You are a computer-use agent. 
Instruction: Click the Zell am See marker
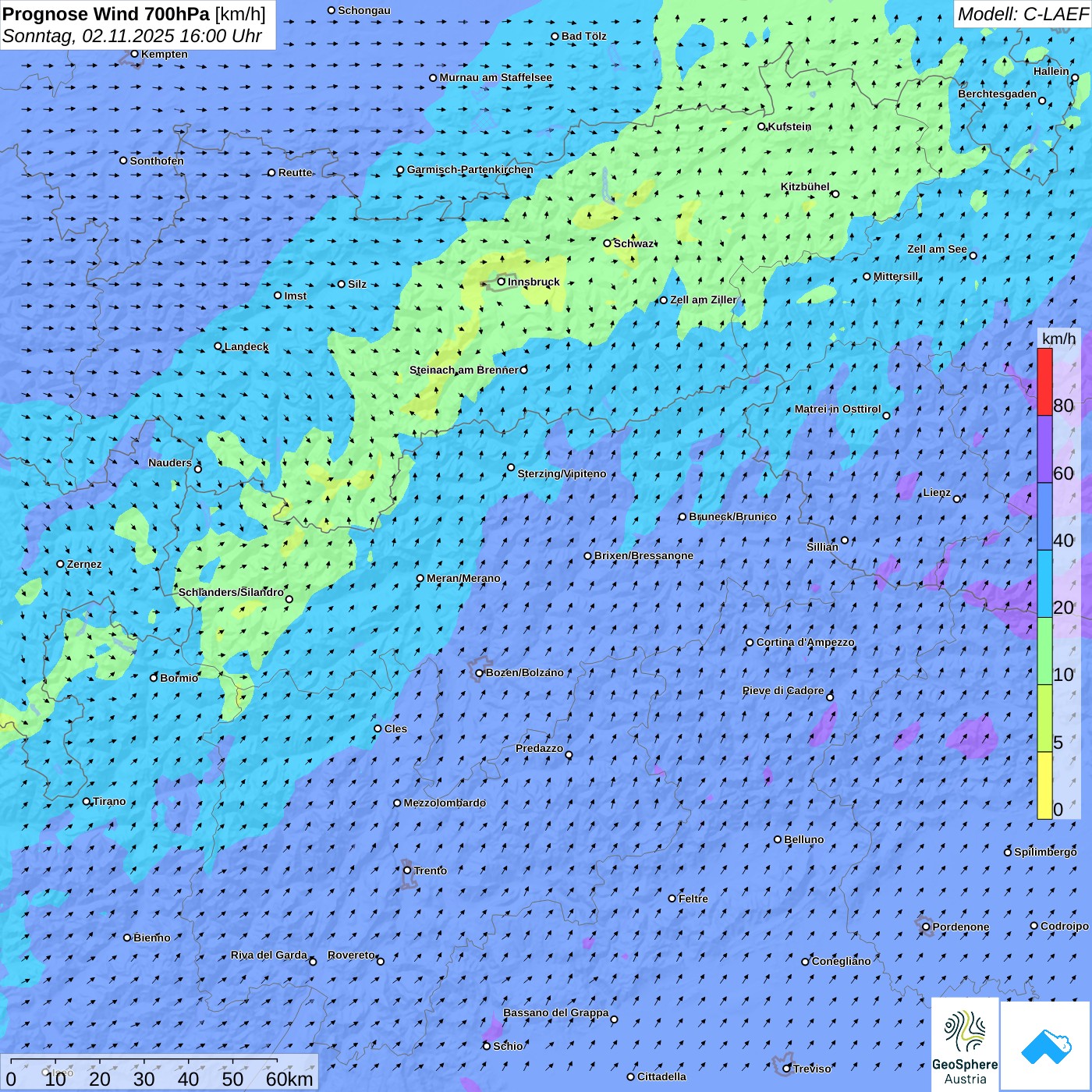point(973,255)
